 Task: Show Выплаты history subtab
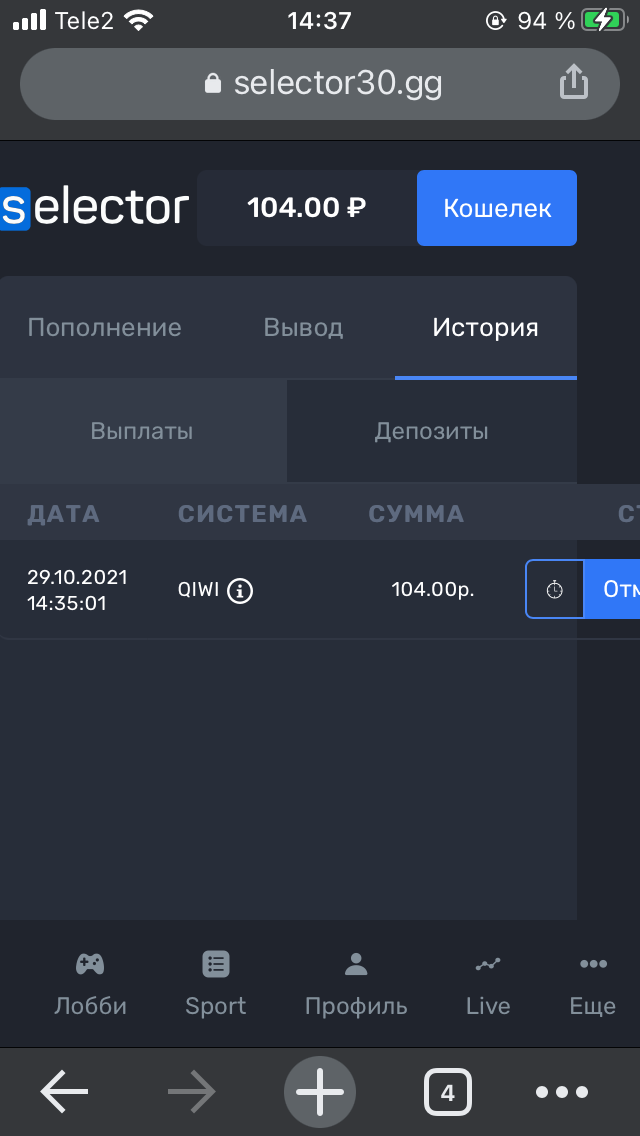[x=142, y=432]
